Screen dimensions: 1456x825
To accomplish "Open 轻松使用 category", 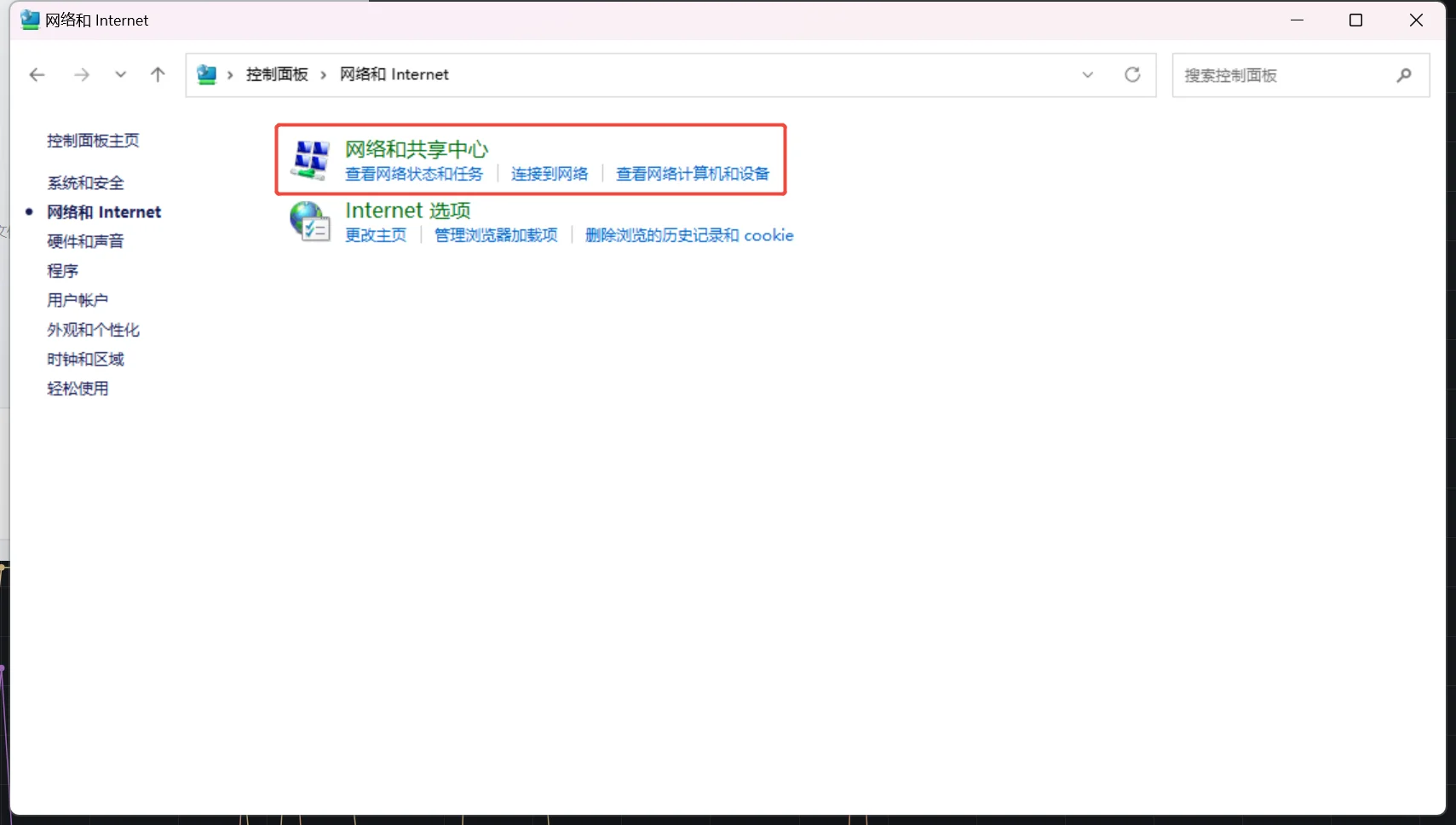I will (78, 389).
